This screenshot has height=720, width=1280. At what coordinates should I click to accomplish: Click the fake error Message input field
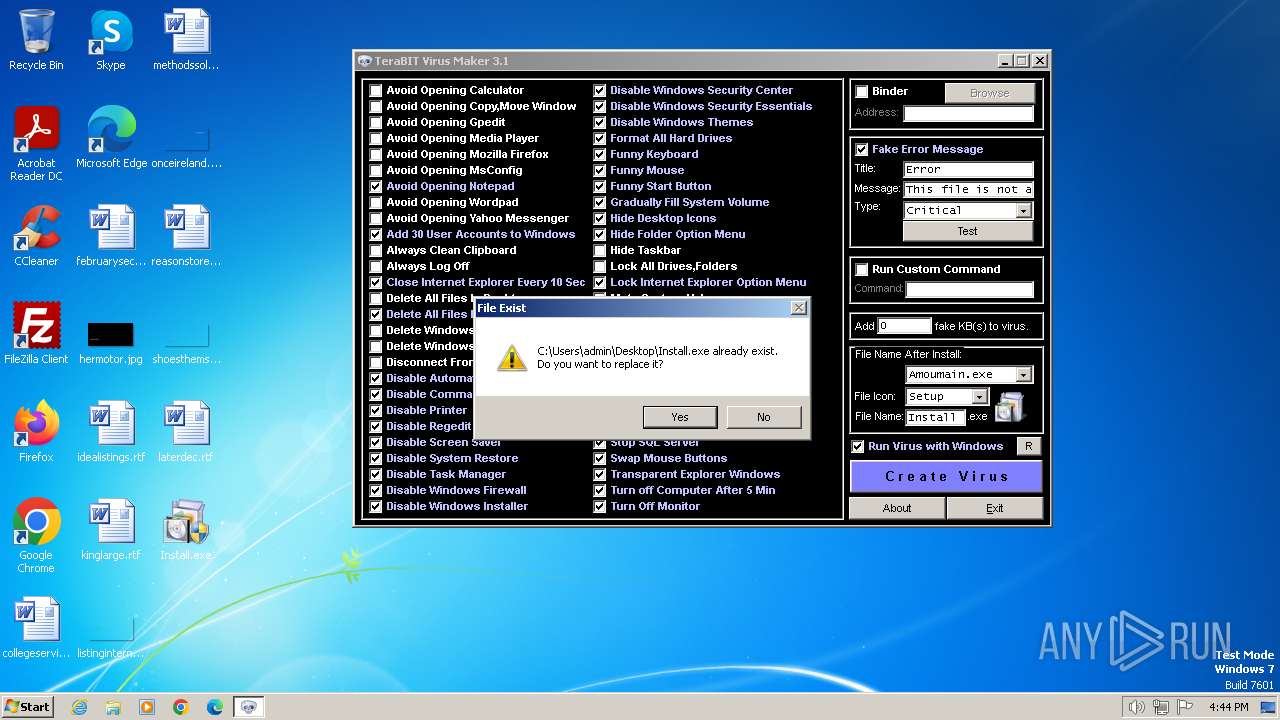(x=968, y=189)
